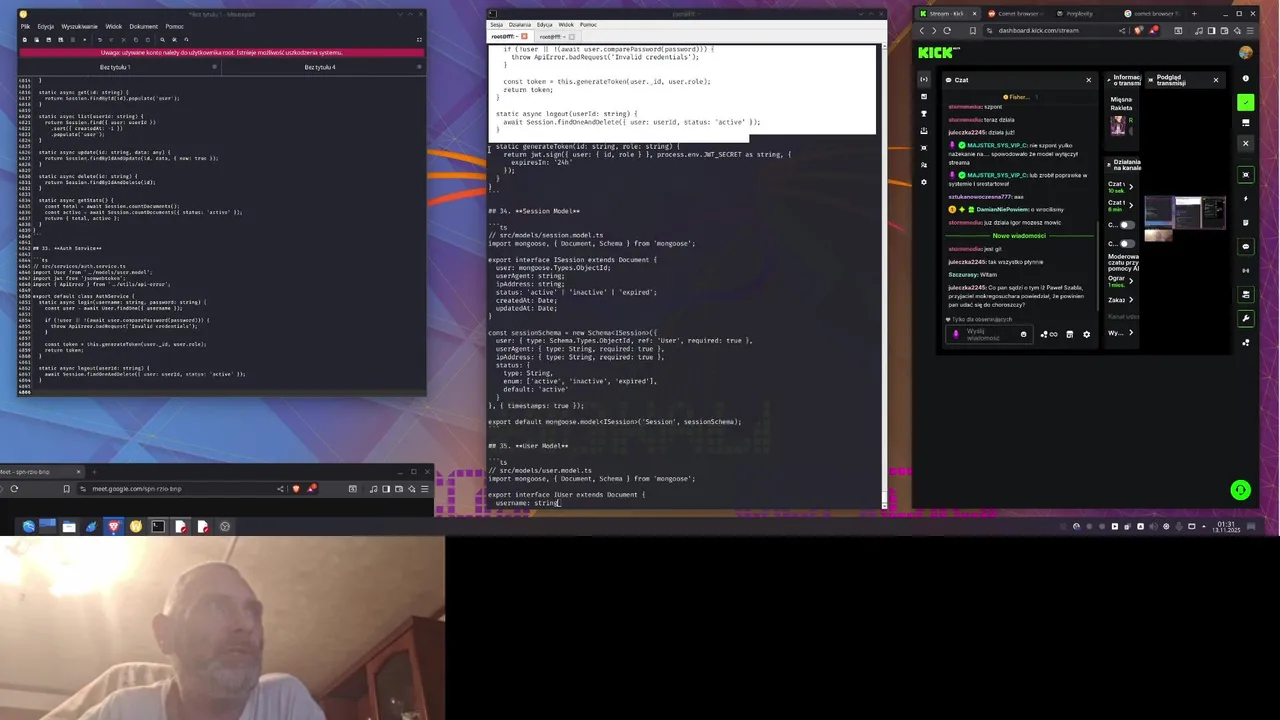
Task: Reload the Kick dashboard page
Action: pos(948,30)
